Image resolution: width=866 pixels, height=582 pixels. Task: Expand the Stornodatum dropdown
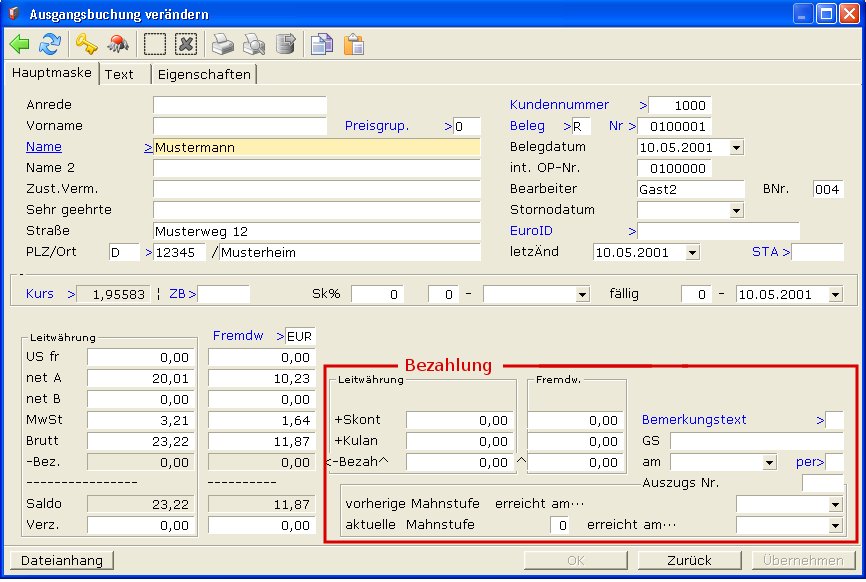point(736,211)
